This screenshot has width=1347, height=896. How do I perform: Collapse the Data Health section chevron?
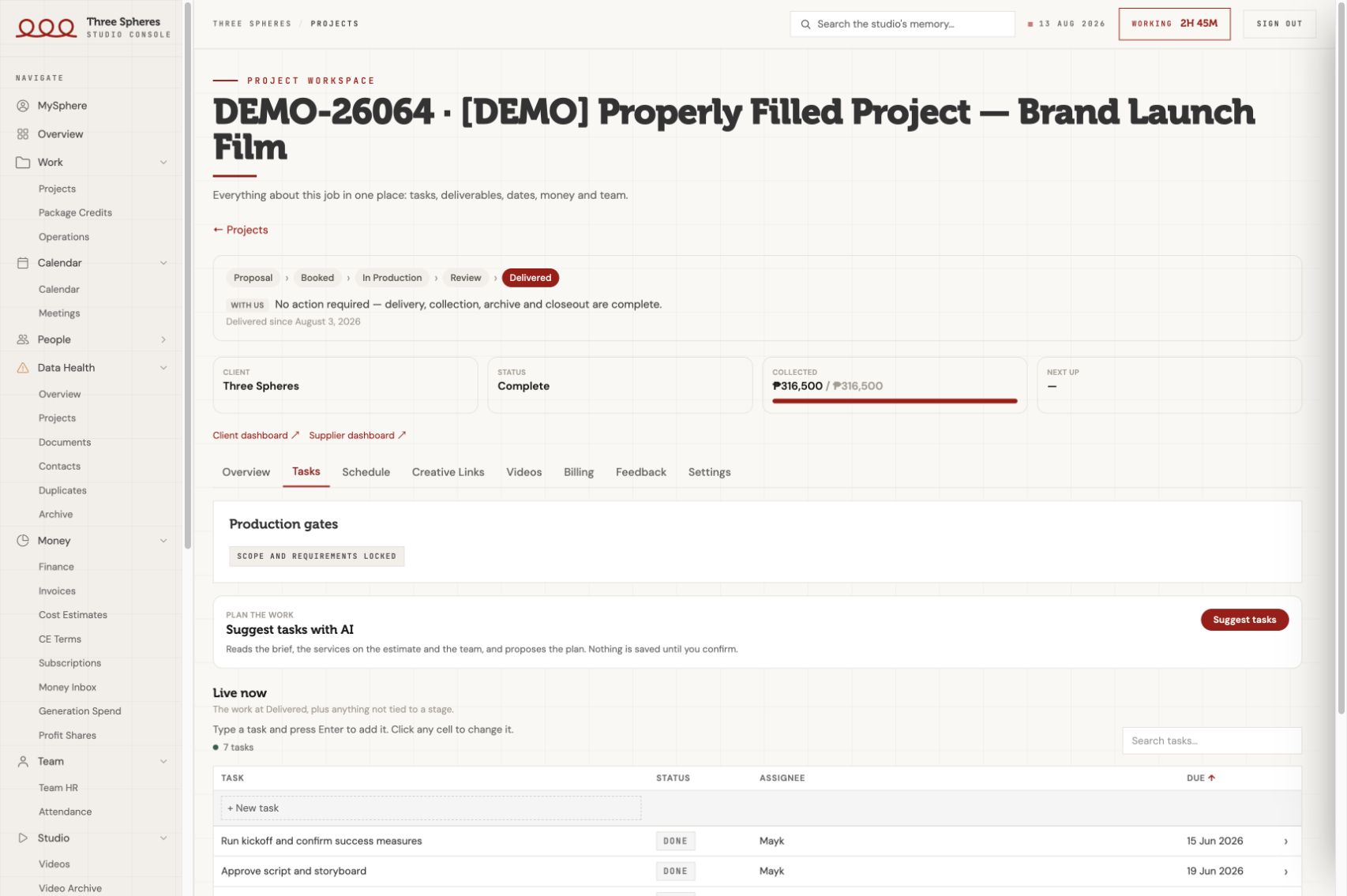163,368
